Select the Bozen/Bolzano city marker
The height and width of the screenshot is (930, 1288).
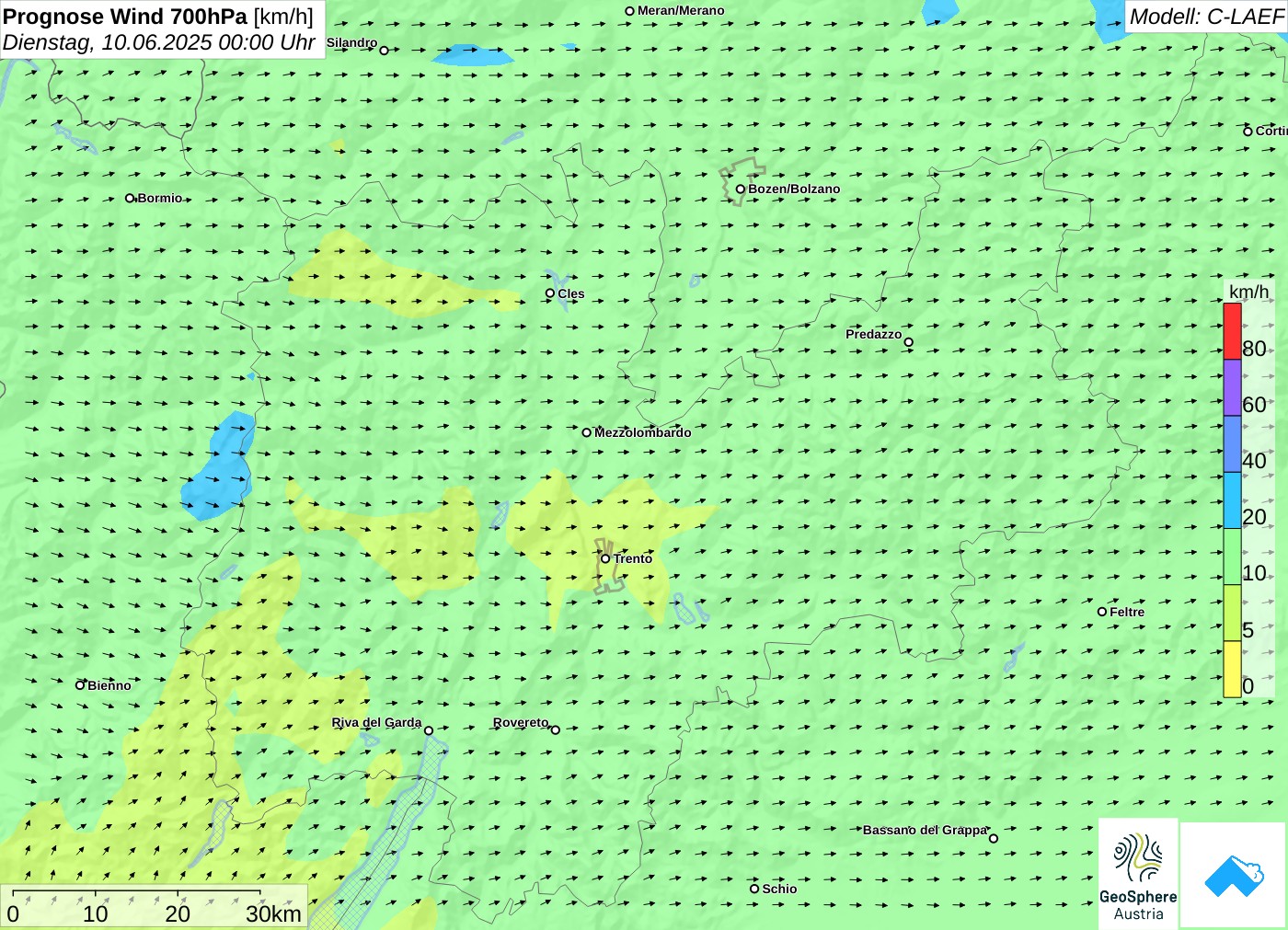point(741,189)
